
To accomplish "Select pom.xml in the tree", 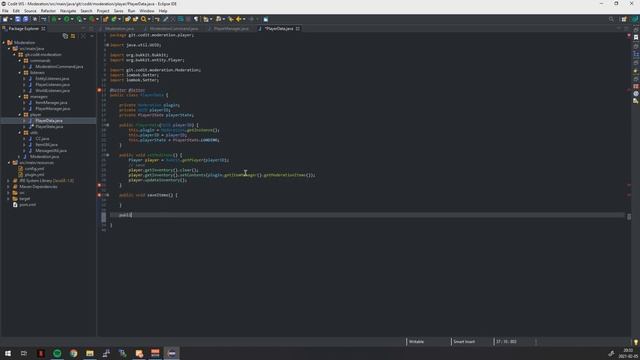I will tap(27, 204).
